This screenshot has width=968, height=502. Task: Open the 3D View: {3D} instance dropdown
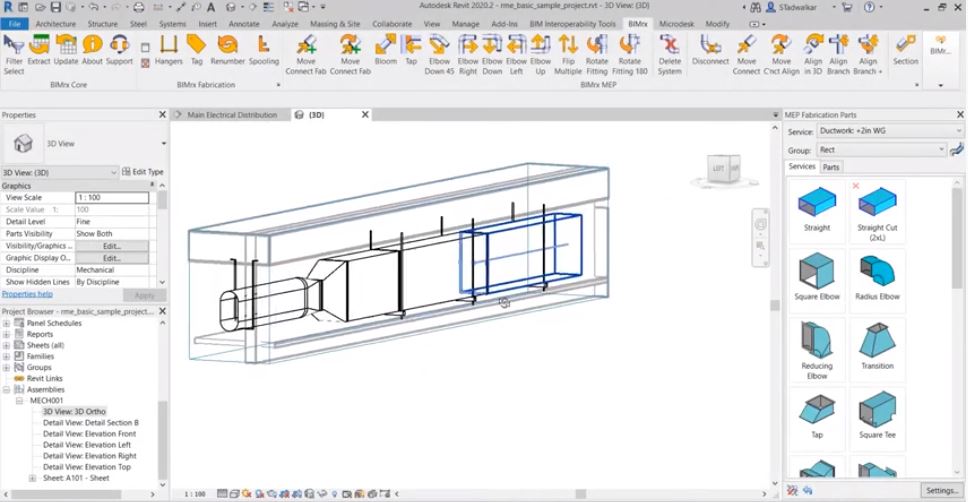59,172
